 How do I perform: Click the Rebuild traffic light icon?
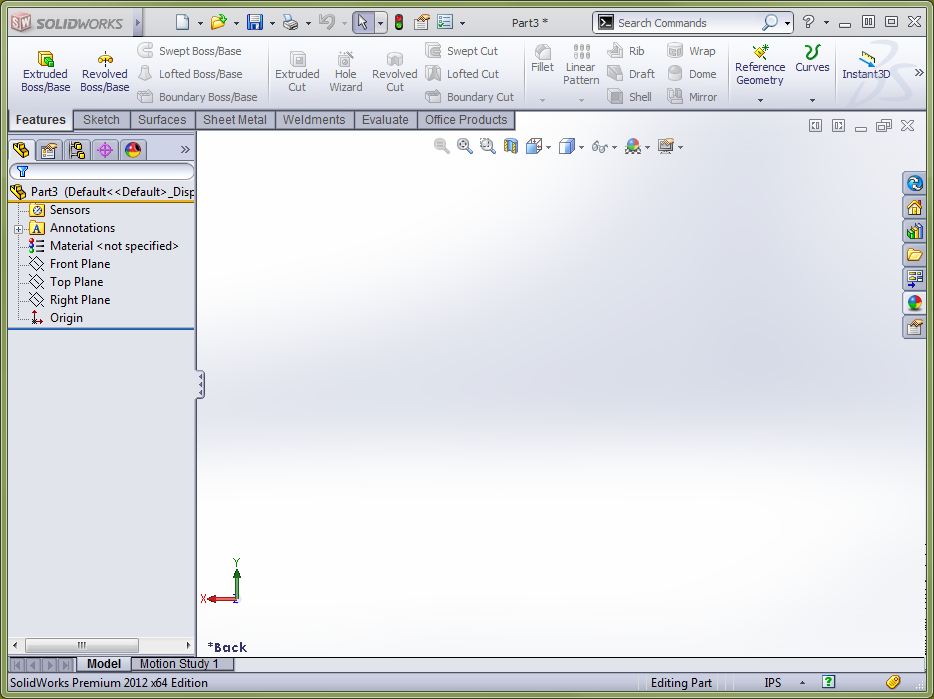click(x=399, y=23)
